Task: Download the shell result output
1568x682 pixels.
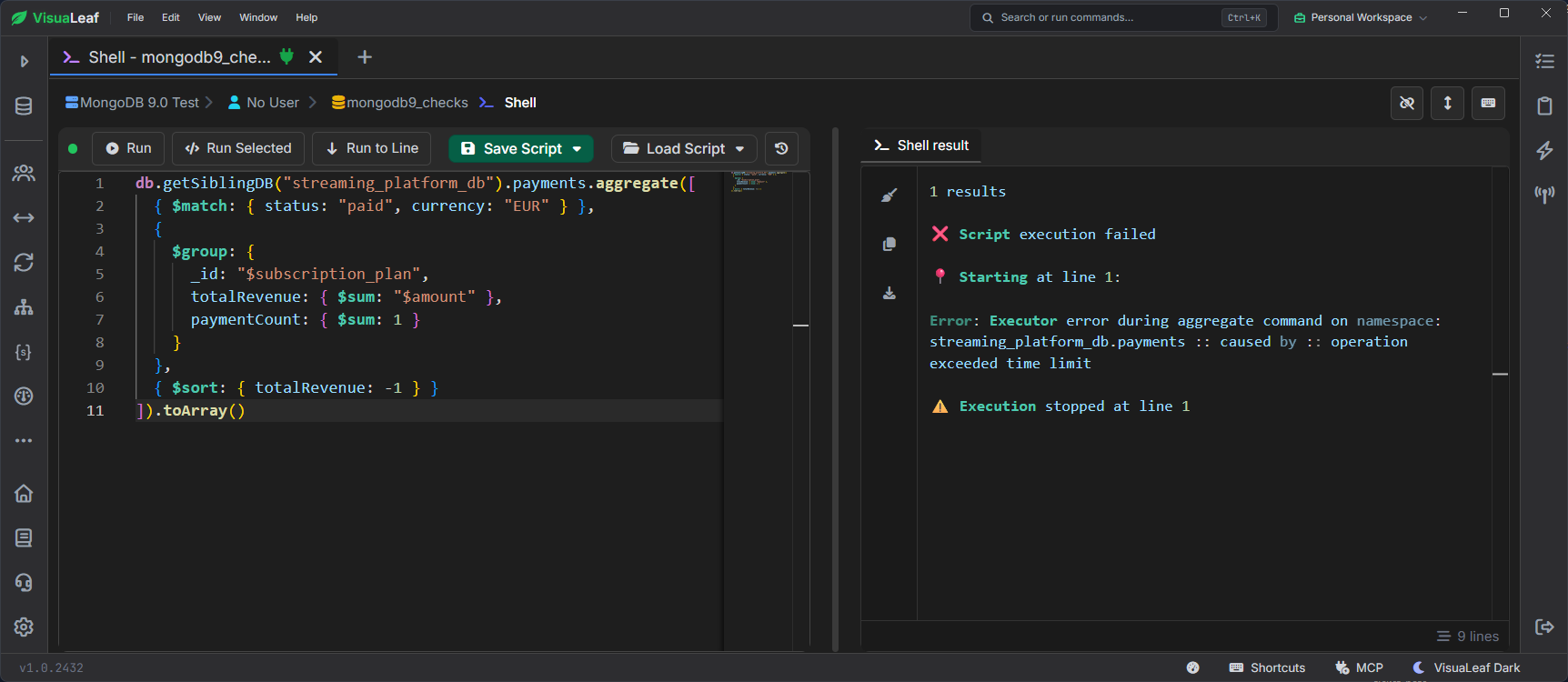Action: click(890, 293)
